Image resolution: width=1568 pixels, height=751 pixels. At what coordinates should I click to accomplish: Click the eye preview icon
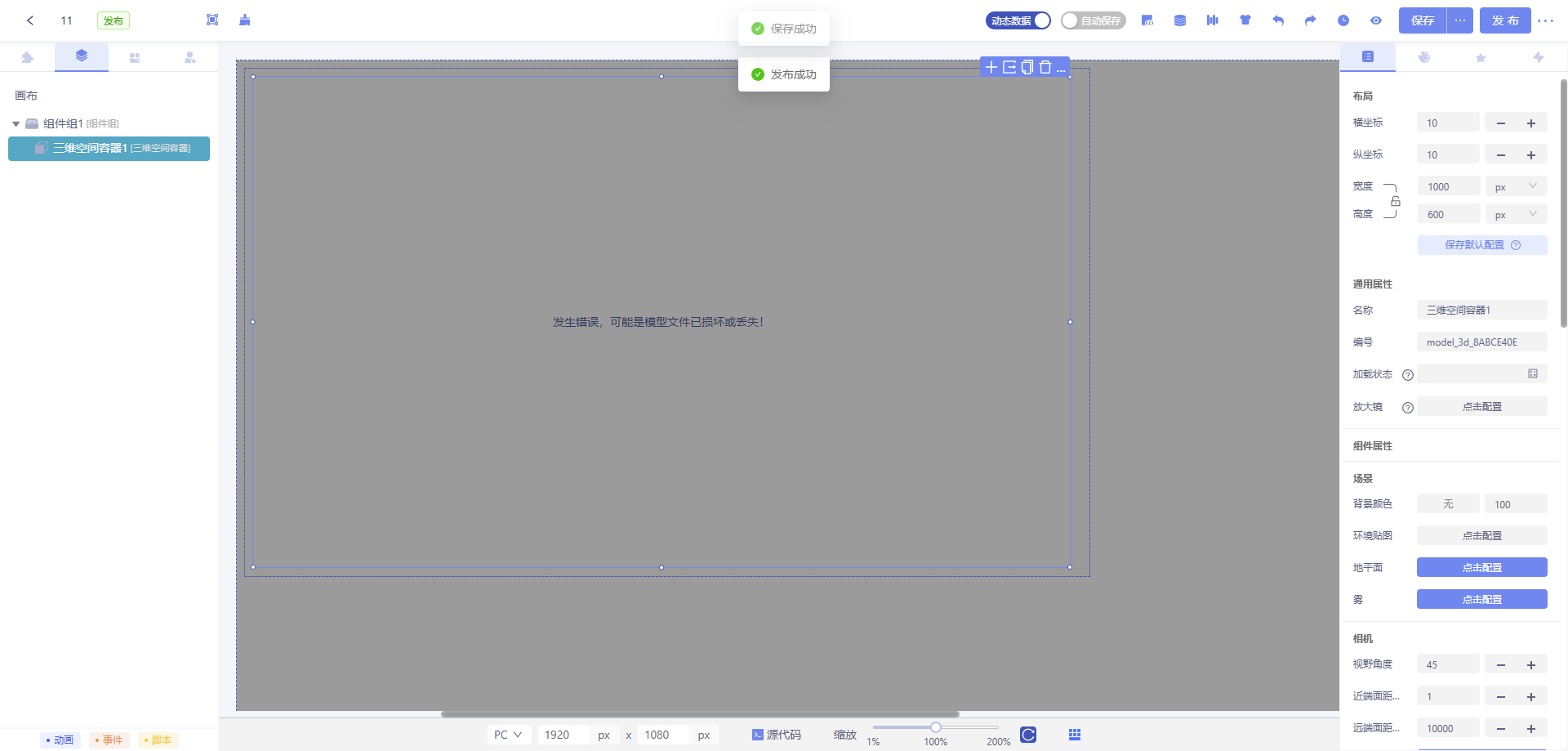coord(1376,20)
